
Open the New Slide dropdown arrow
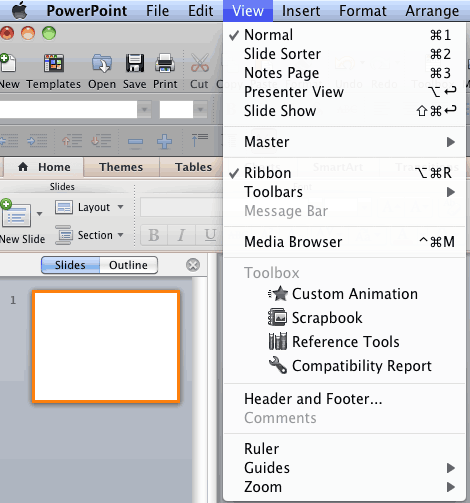(39, 214)
